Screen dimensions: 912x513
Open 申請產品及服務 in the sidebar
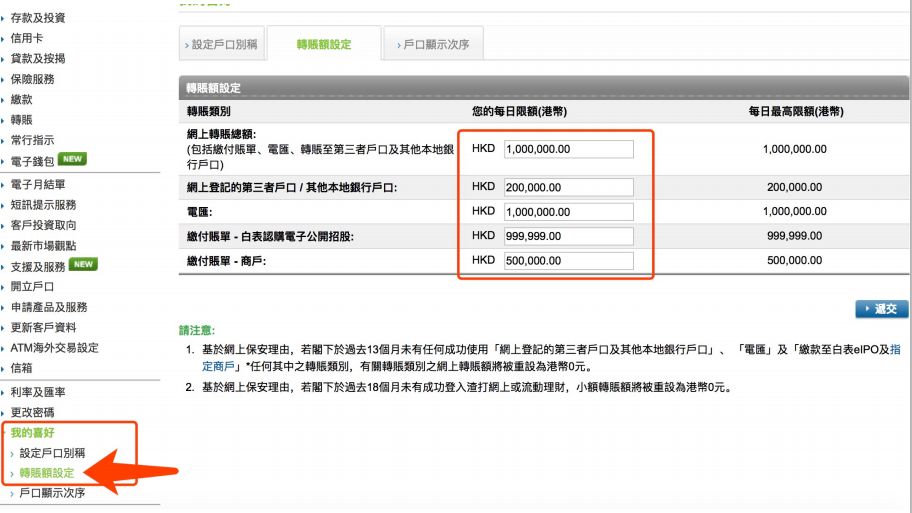(x=49, y=307)
